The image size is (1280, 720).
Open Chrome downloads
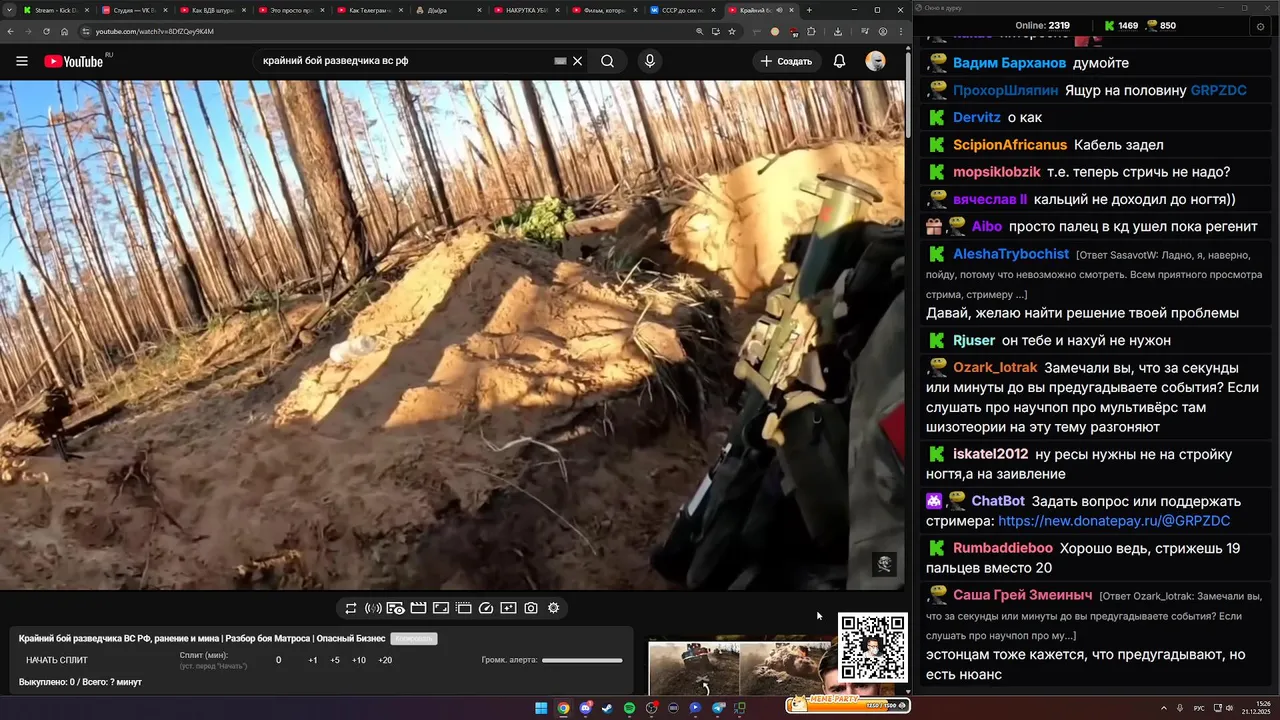click(x=838, y=31)
